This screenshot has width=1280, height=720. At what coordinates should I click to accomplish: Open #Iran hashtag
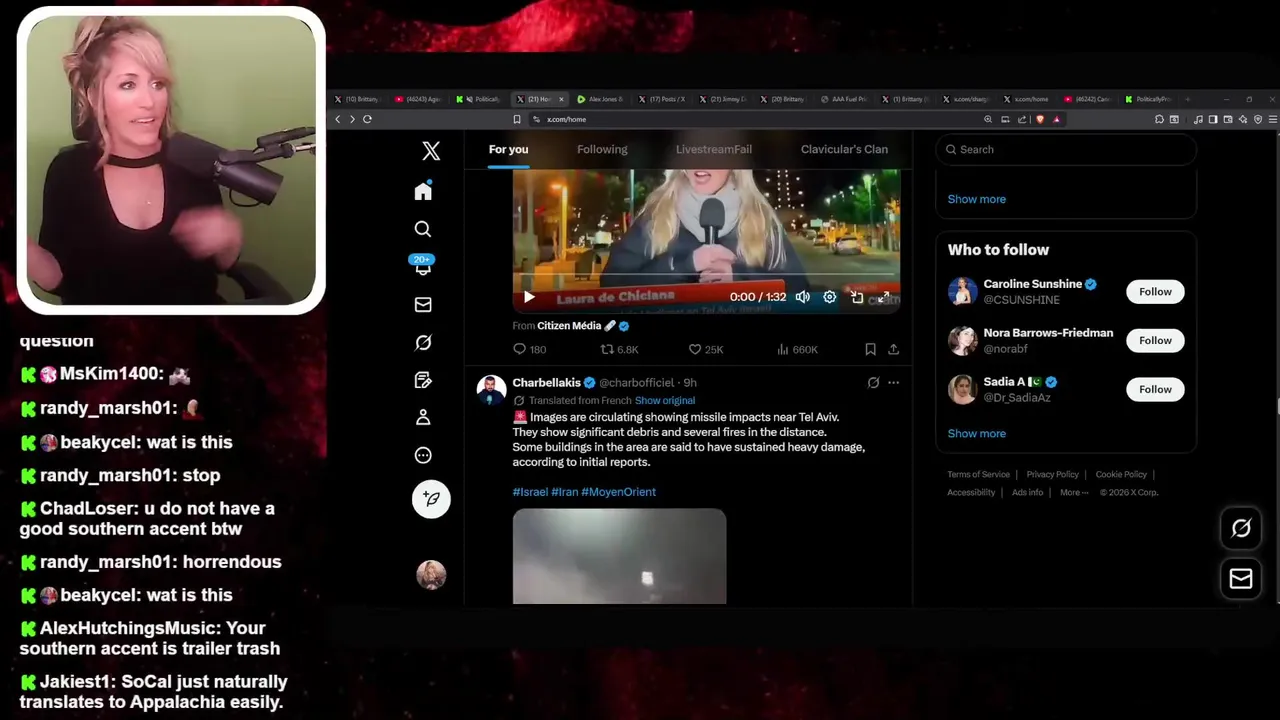564,492
